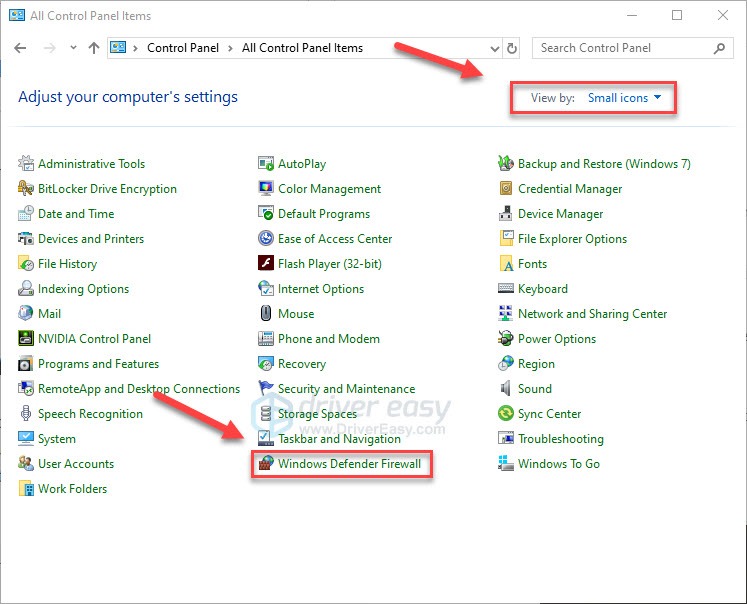Open the Sound speaker icon

click(506, 388)
